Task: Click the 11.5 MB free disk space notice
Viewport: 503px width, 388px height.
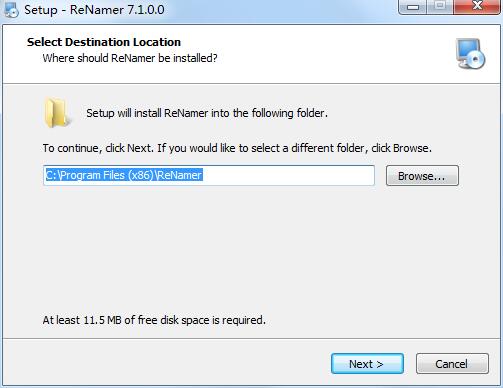Action: [154, 320]
